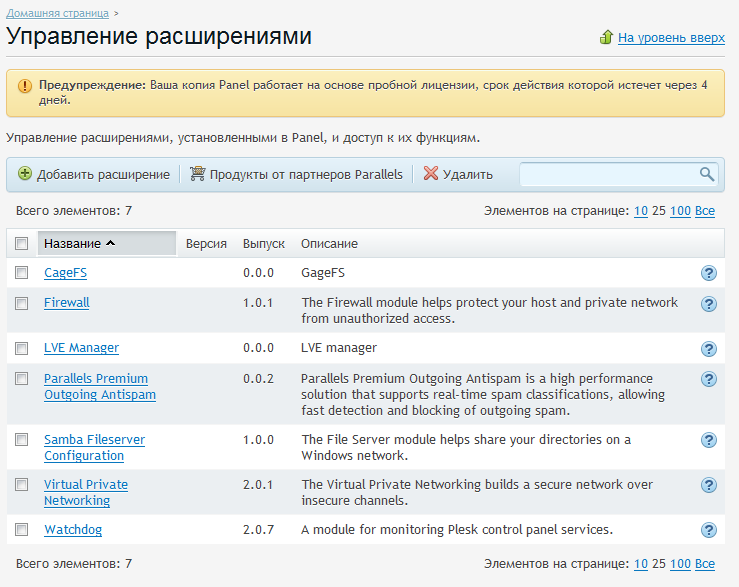This screenshot has width=739, height=587.
Task: Click the shopping cart partners icon
Action: [x=197, y=174]
